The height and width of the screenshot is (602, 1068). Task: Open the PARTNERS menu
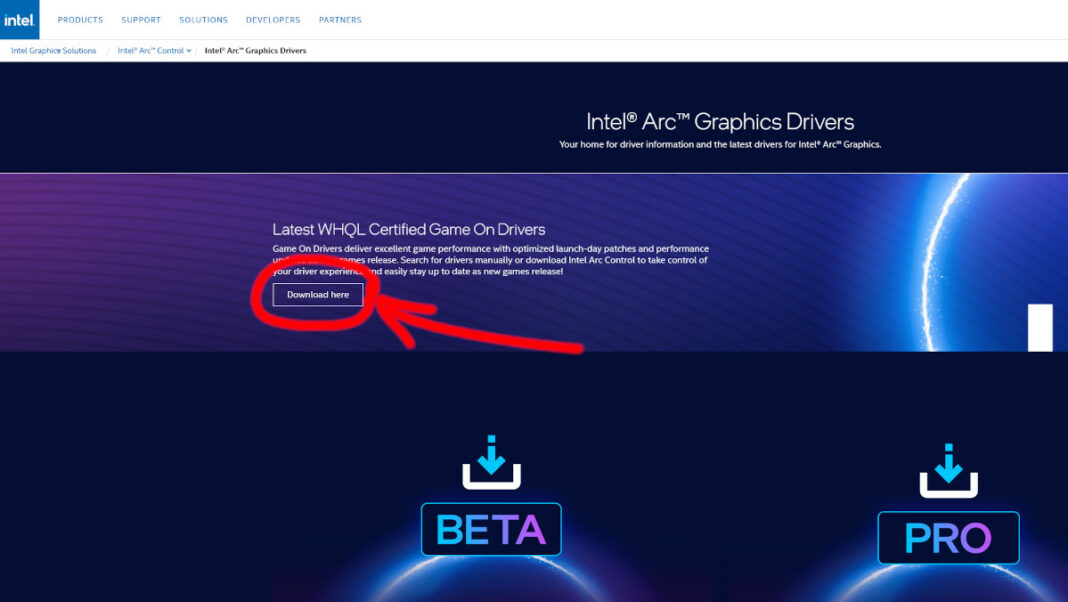[x=340, y=19]
